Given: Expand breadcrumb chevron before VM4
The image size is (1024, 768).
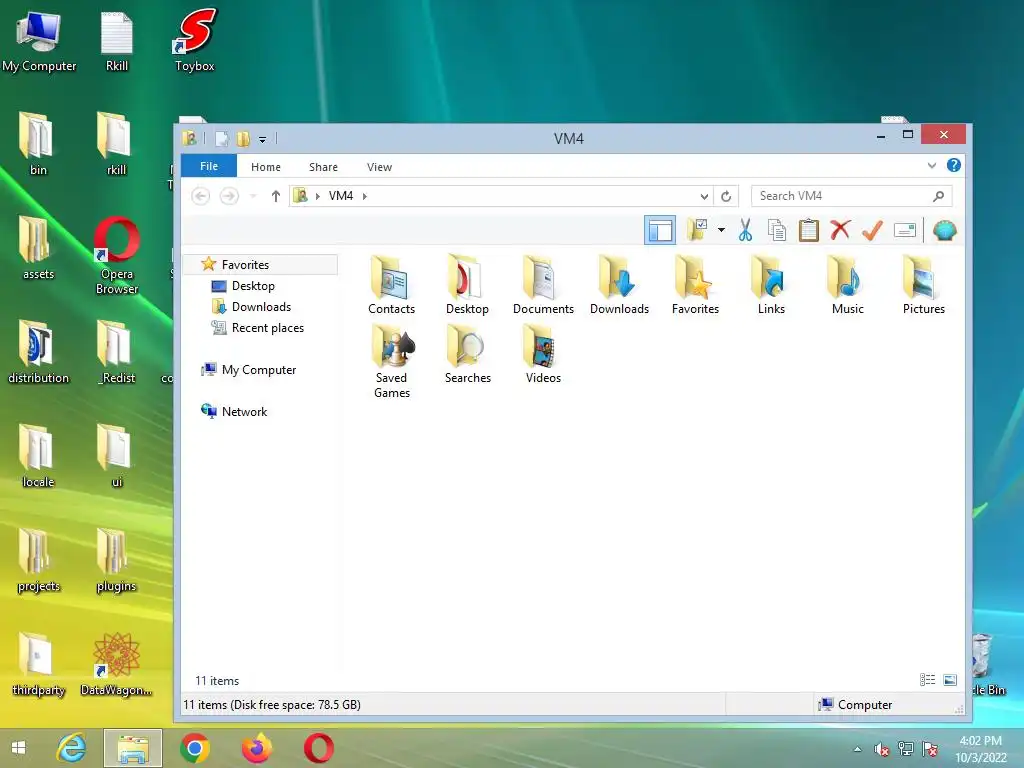Looking at the screenshot, I should 317,196.
